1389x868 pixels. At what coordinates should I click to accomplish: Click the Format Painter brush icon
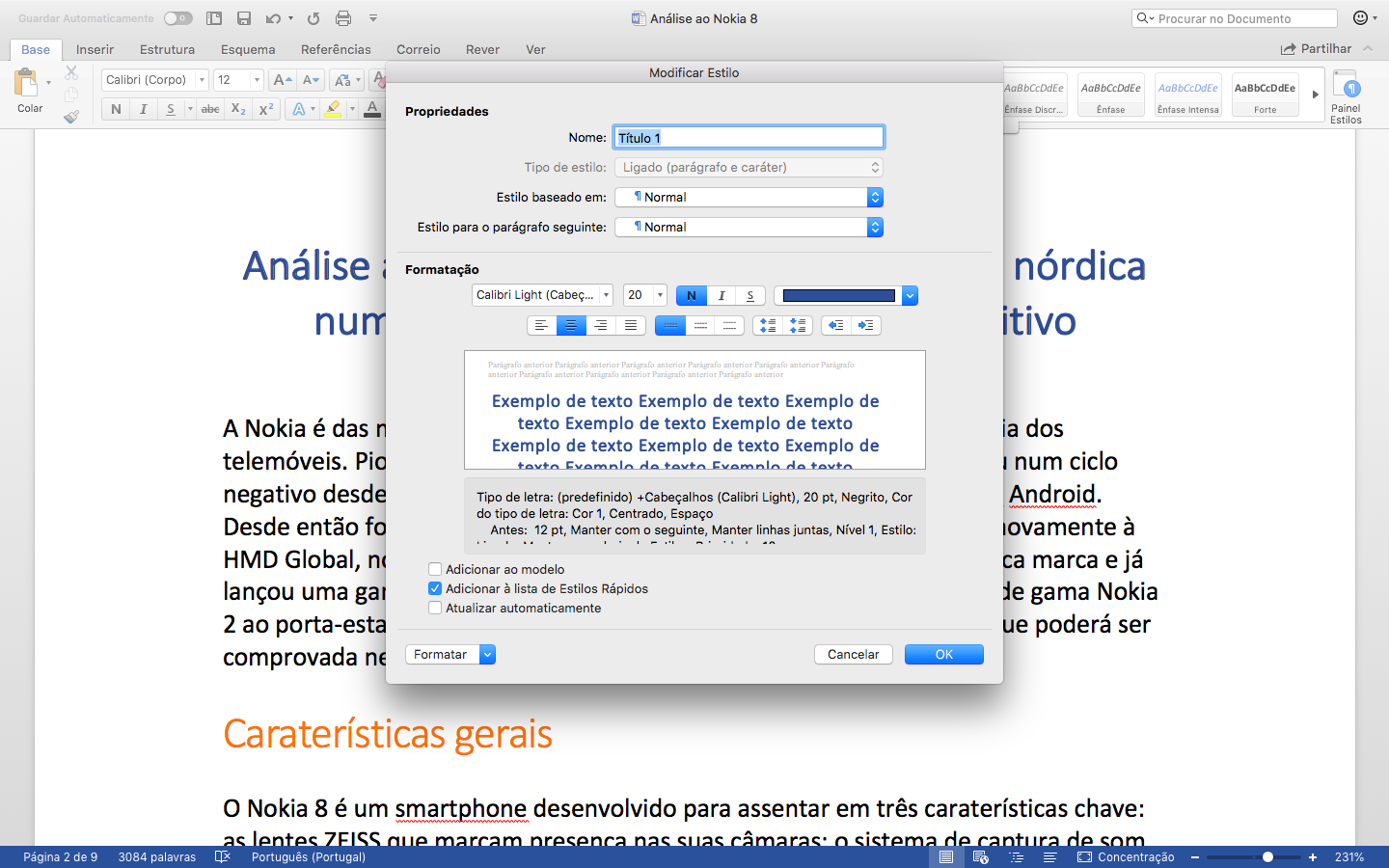pyautogui.click(x=71, y=117)
